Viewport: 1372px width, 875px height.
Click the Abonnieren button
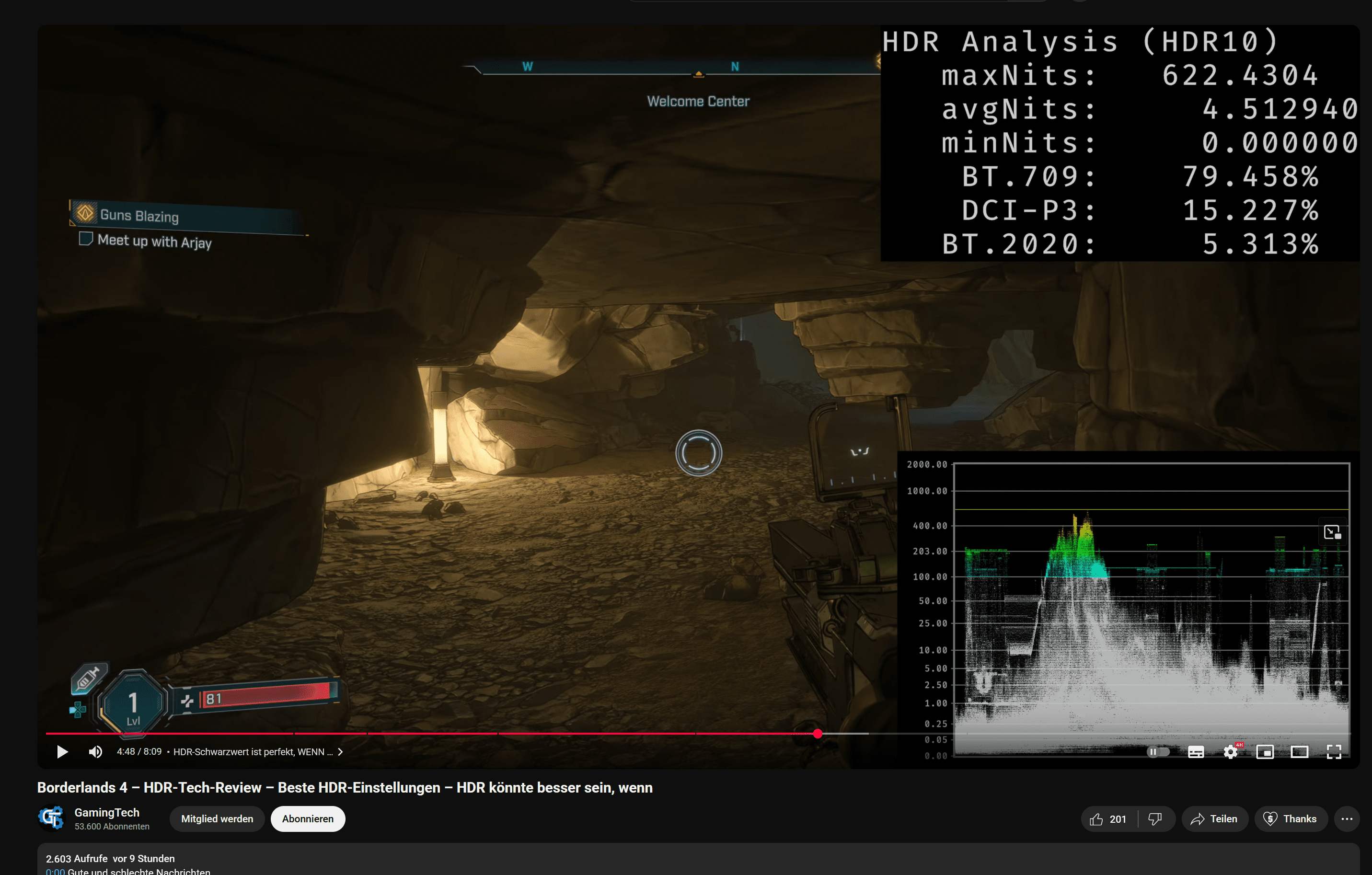(x=308, y=818)
